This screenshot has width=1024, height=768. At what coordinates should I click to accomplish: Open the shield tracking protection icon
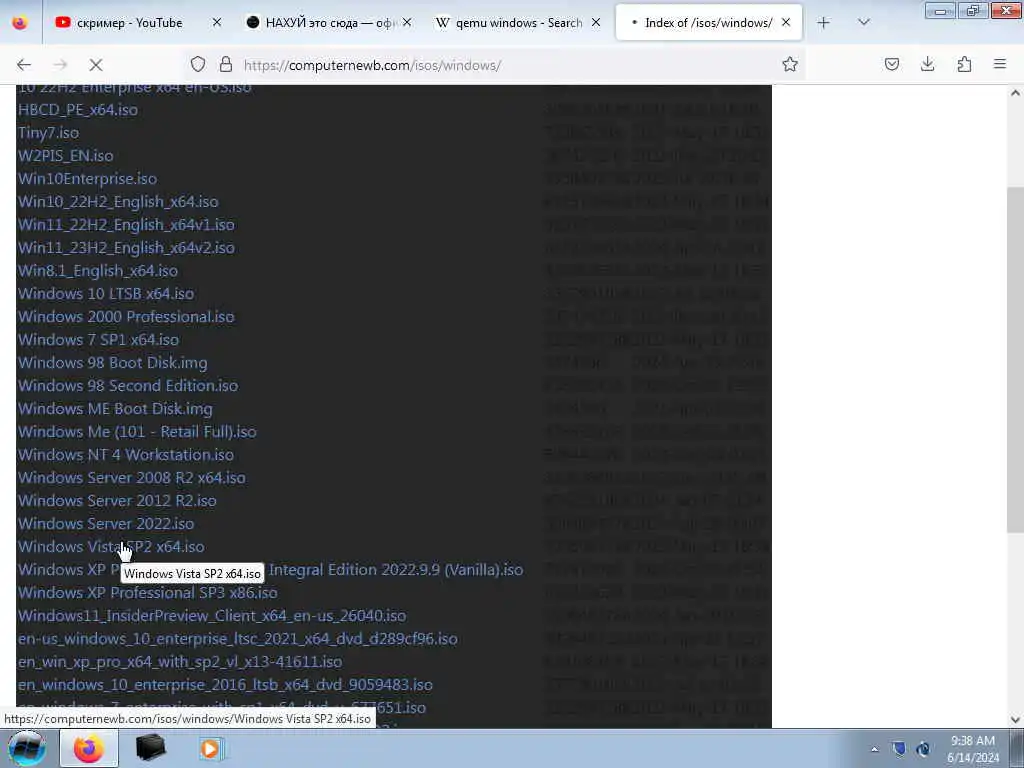click(198, 64)
